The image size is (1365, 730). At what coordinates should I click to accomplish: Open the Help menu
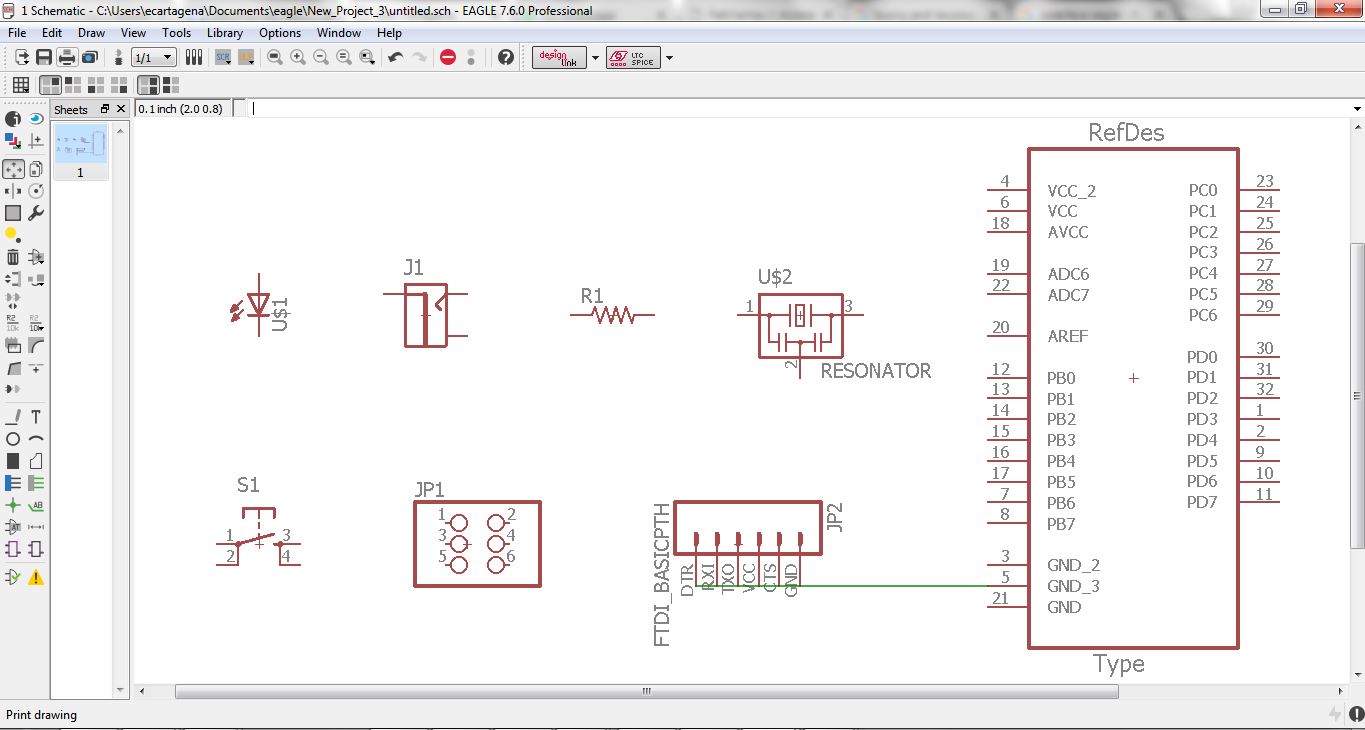click(389, 33)
